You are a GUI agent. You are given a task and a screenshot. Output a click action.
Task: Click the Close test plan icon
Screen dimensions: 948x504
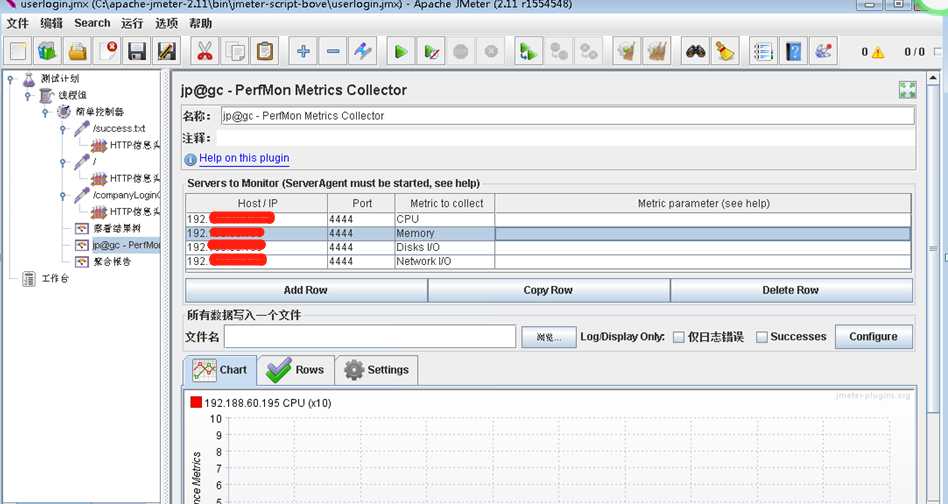[108, 51]
